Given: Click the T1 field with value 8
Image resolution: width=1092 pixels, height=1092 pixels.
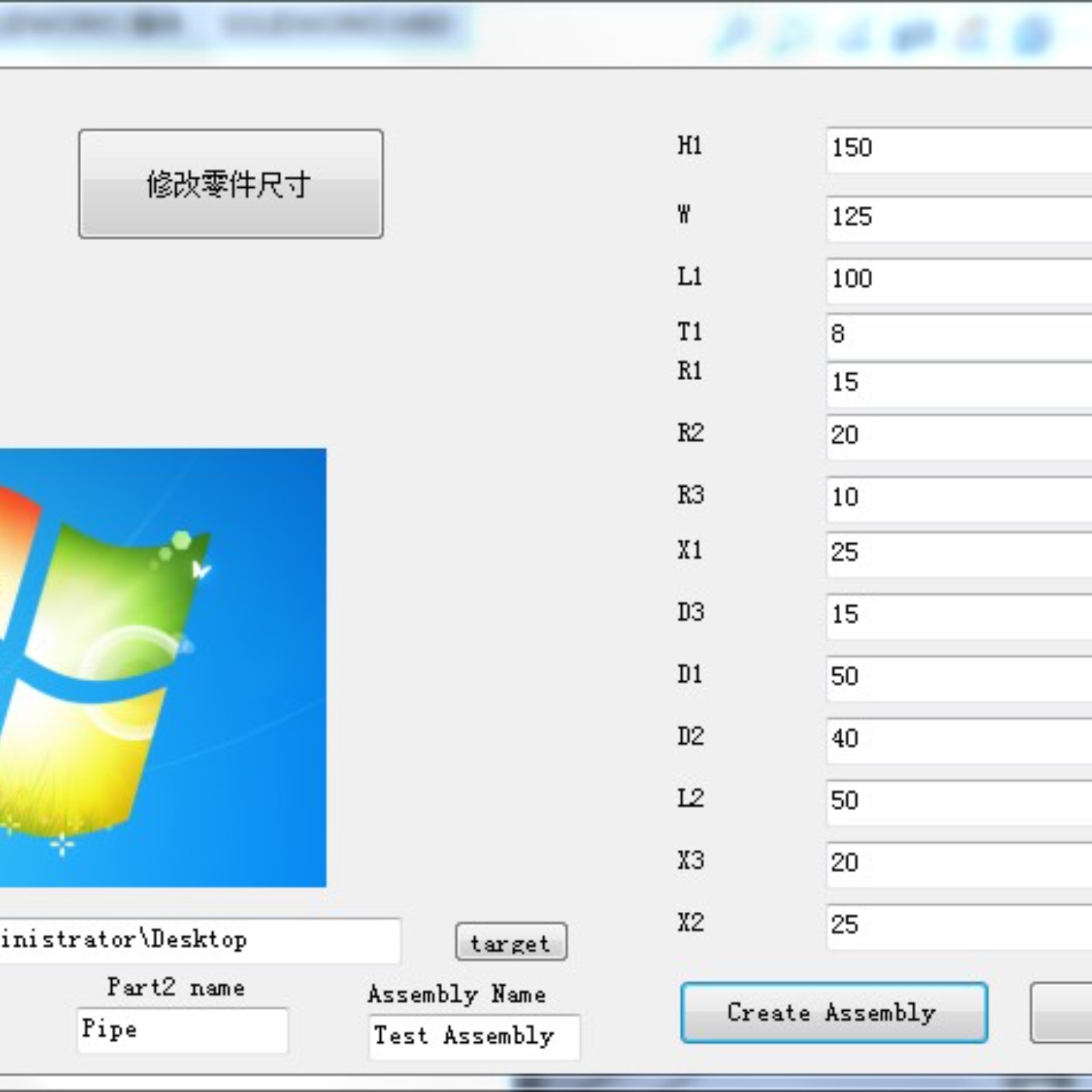Looking at the screenshot, I should (x=955, y=335).
